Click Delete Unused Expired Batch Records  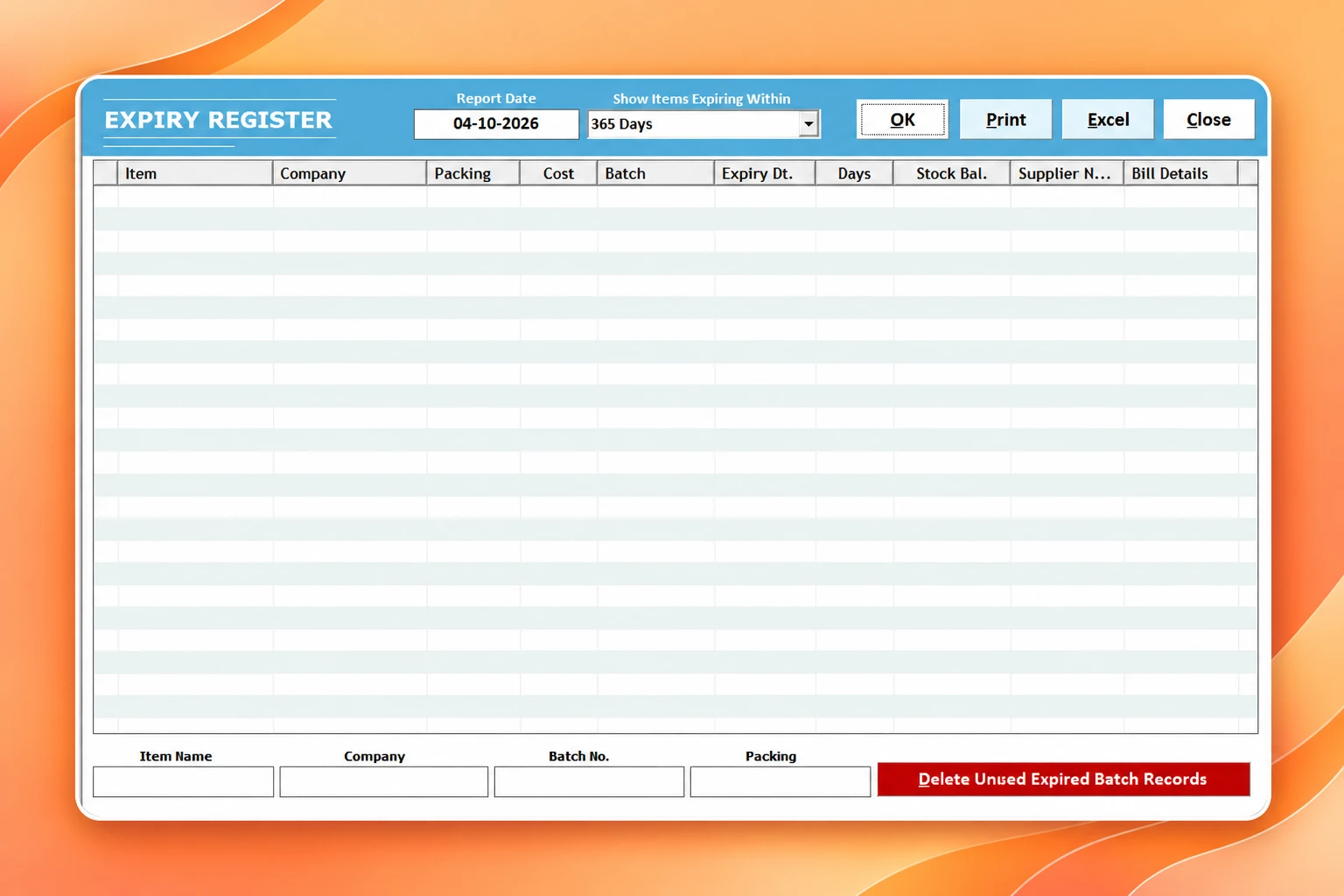point(1063,780)
